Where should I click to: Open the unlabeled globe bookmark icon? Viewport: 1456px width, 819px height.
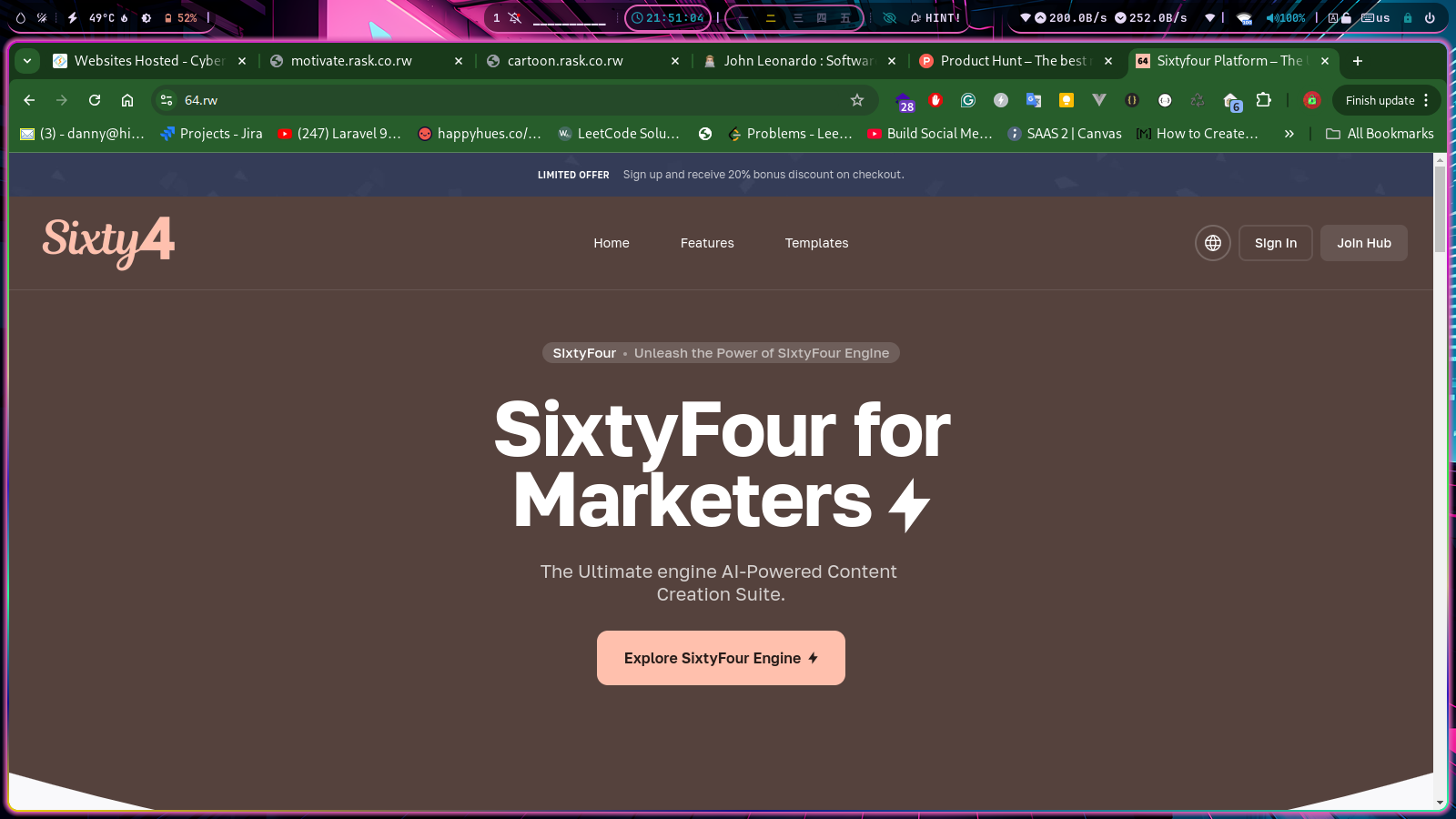tap(705, 134)
